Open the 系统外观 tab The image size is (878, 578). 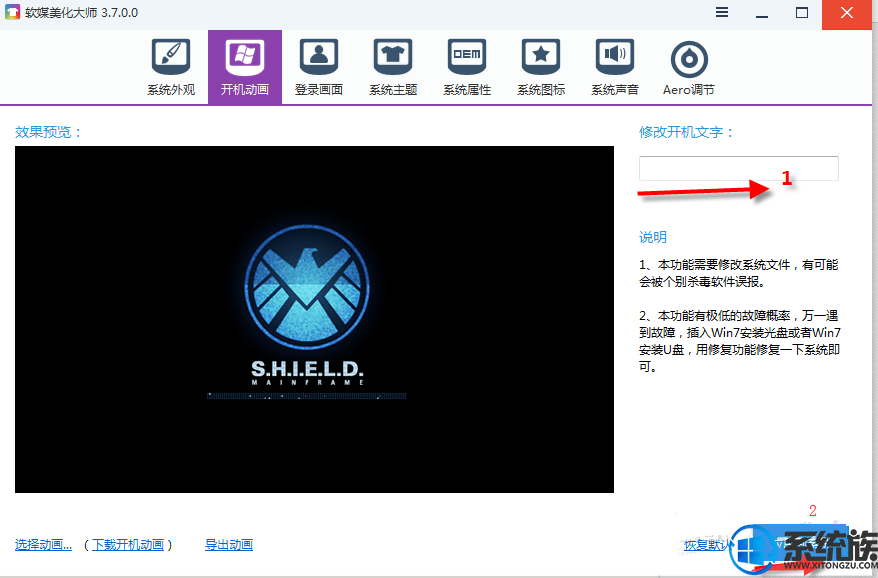pos(171,67)
